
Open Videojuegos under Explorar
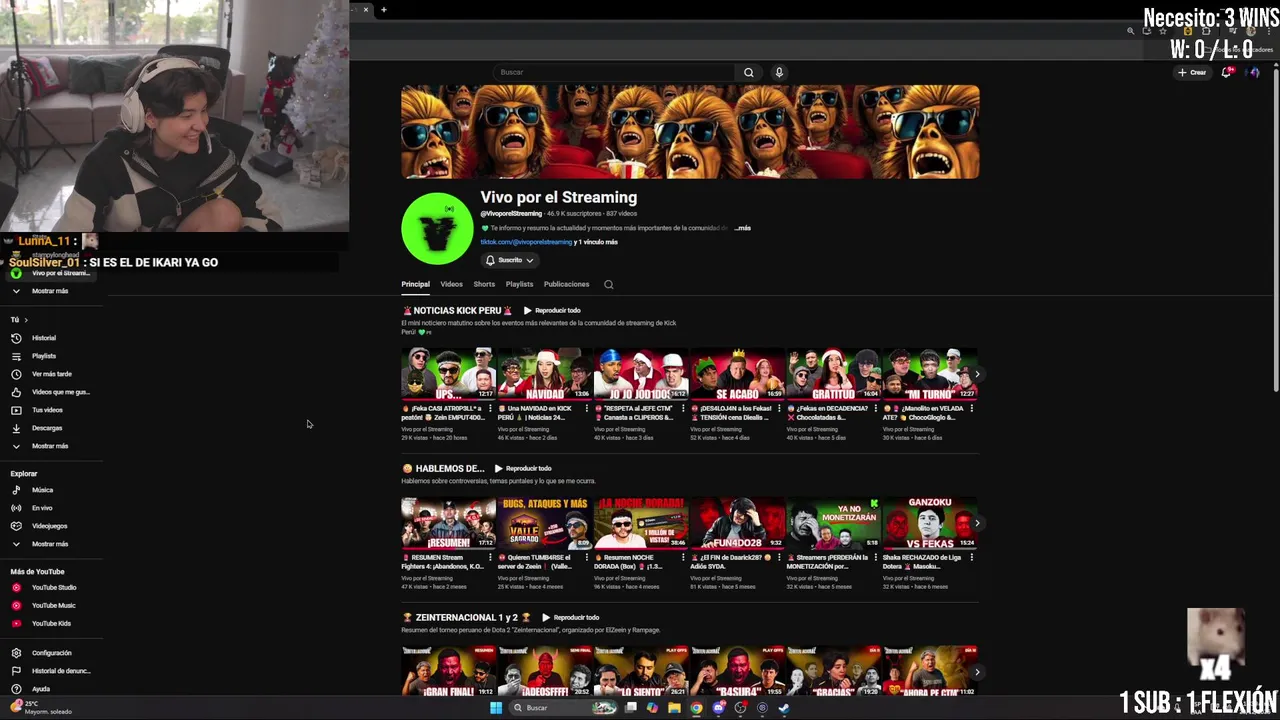[49, 526]
